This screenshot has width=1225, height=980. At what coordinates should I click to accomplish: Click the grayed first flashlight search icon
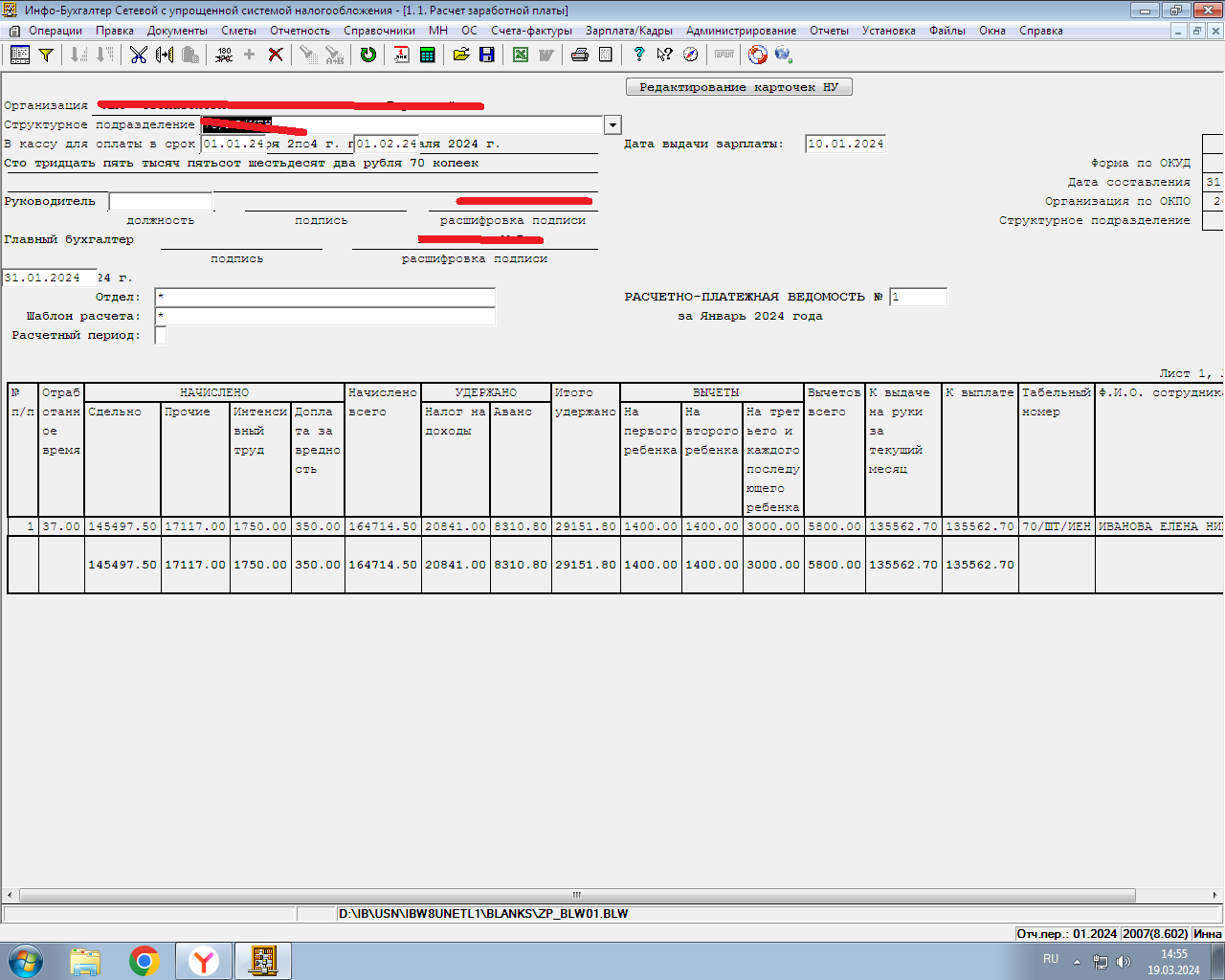[x=309, y=55]
